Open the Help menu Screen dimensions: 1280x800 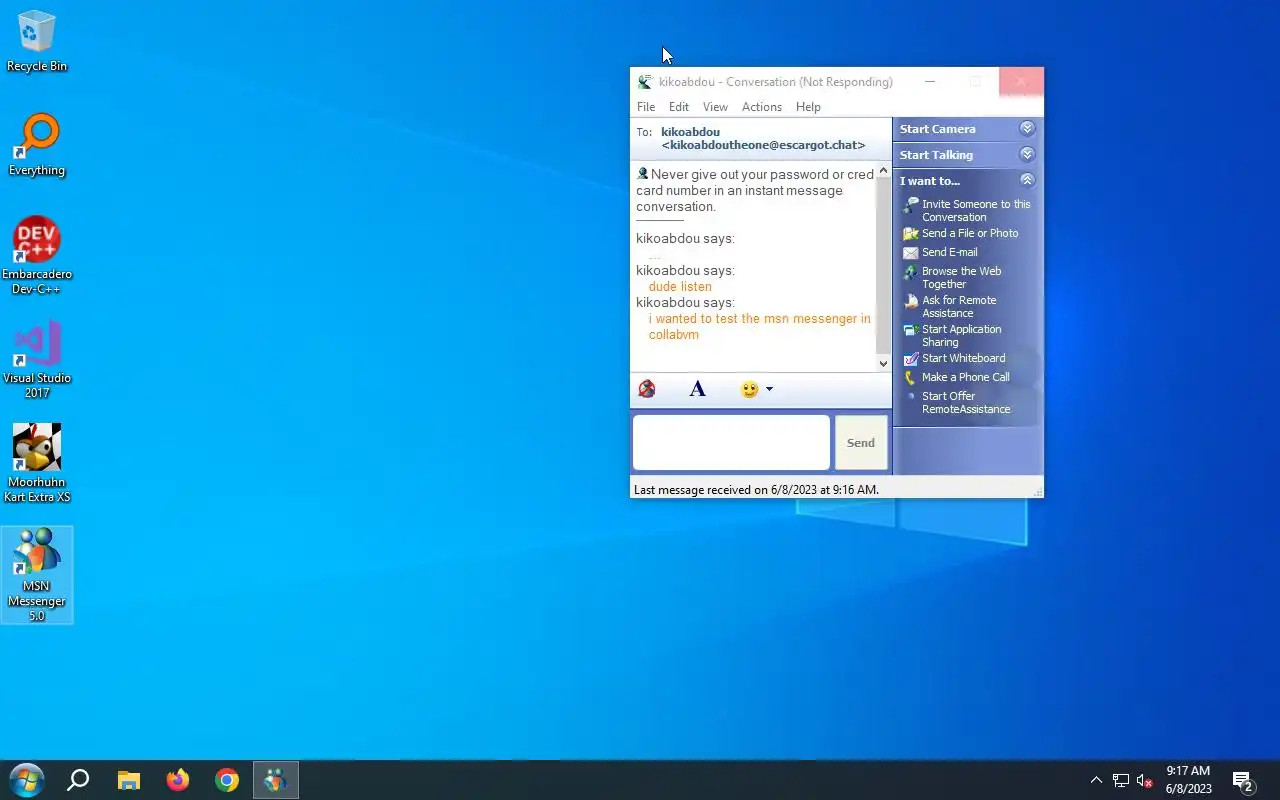808,107
